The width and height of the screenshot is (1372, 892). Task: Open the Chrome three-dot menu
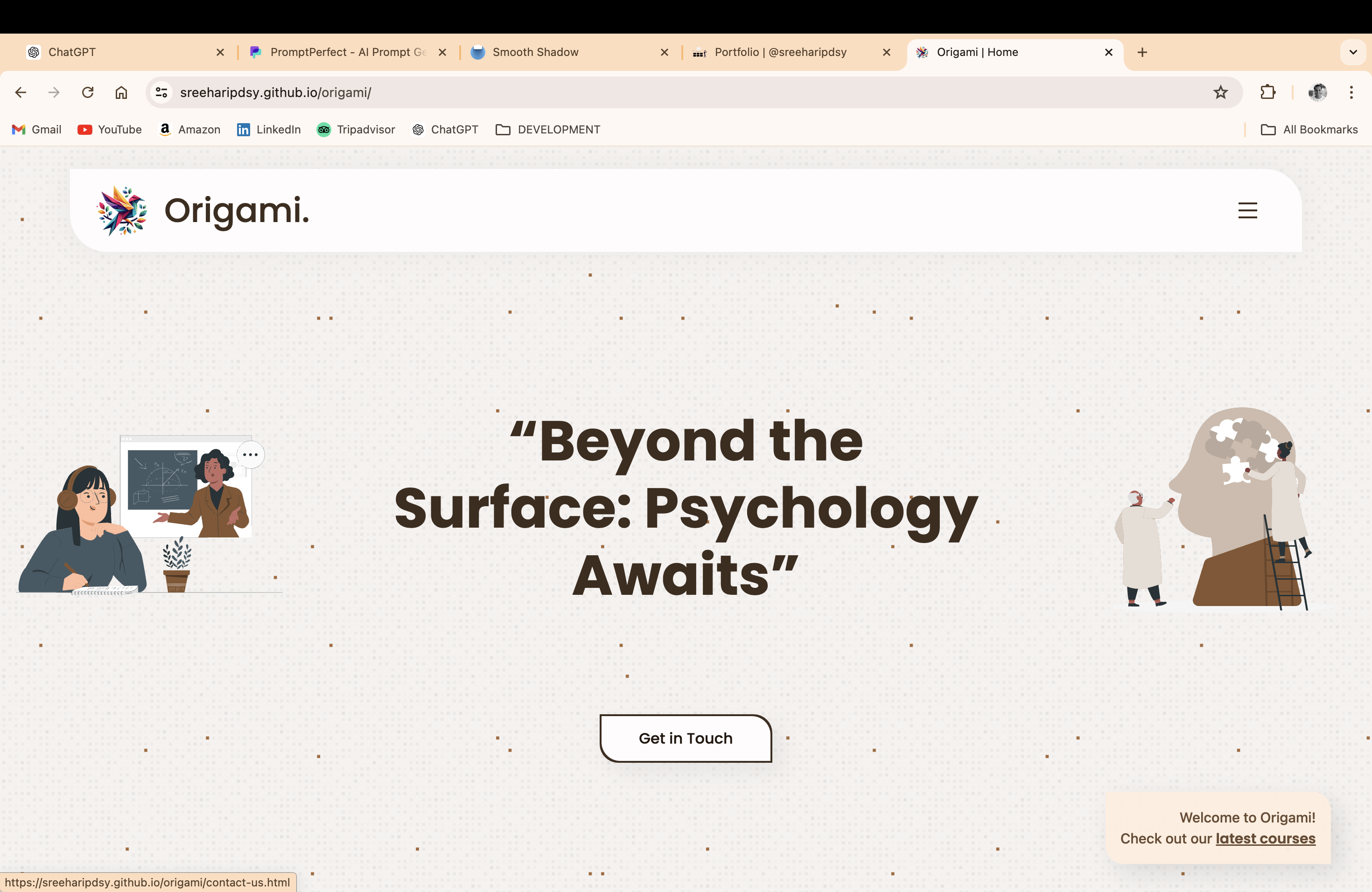[1351, 92]
